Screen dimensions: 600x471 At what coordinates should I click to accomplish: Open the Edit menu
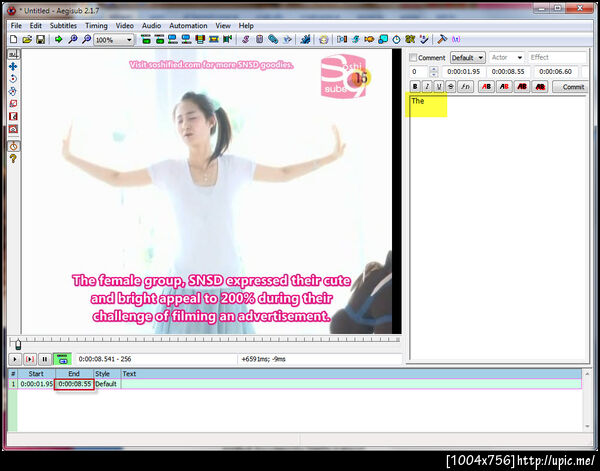pos(36,26)
